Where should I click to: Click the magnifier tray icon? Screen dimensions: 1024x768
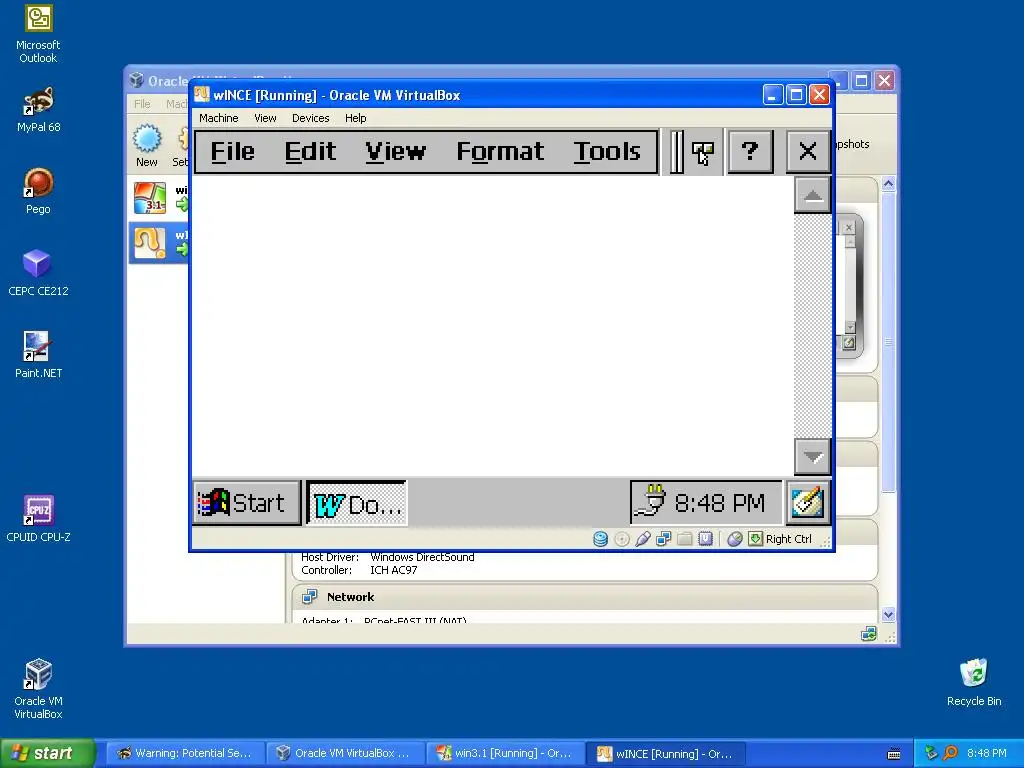coord(950,753)
